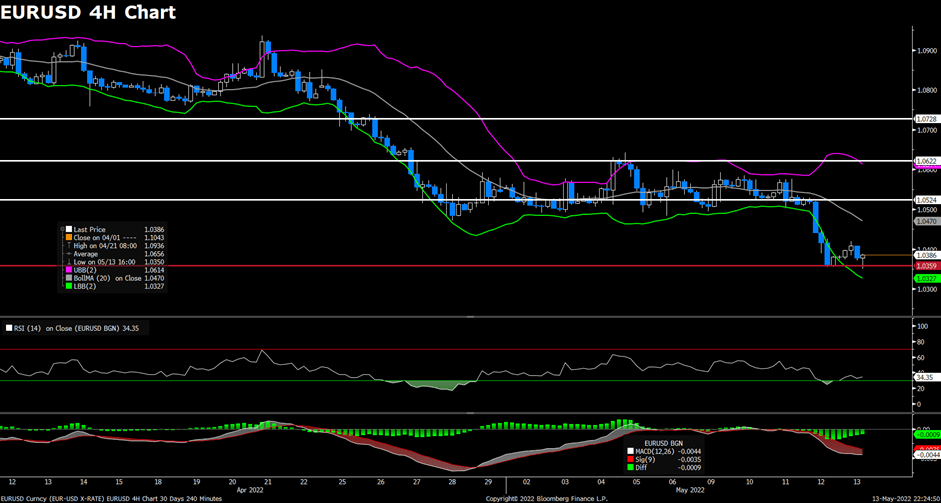The height and width of the screenshot is (503, 941).
Task: Click the red Sig(9) legend swatch
Action: 631,459
